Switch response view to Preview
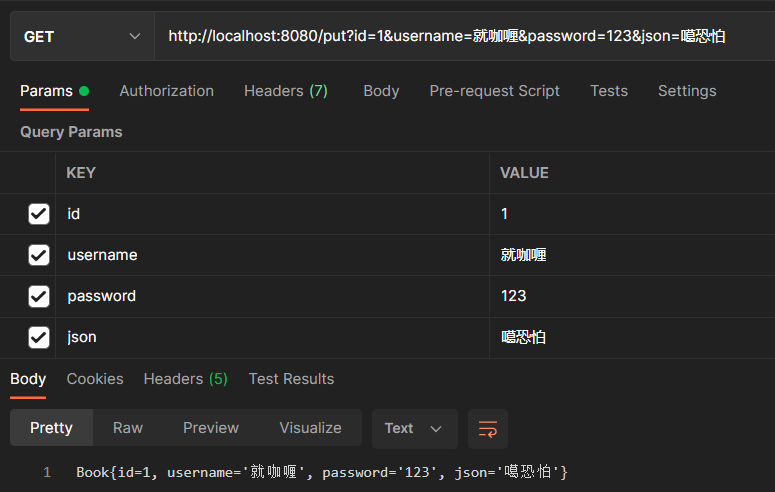Viewport: 775px width, 492px height. click(210, 428)
